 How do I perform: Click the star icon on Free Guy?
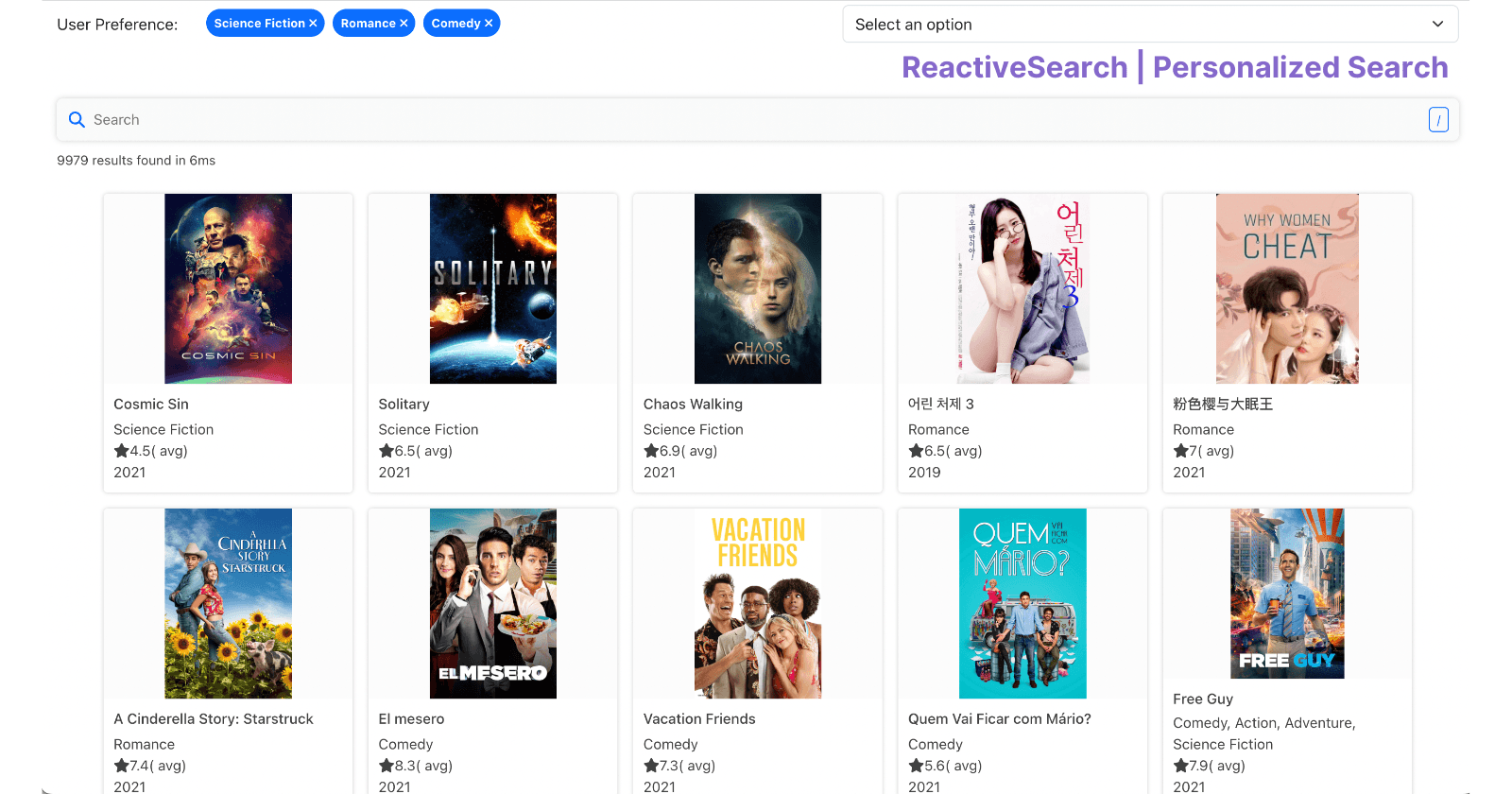[x=1180, y=766]
